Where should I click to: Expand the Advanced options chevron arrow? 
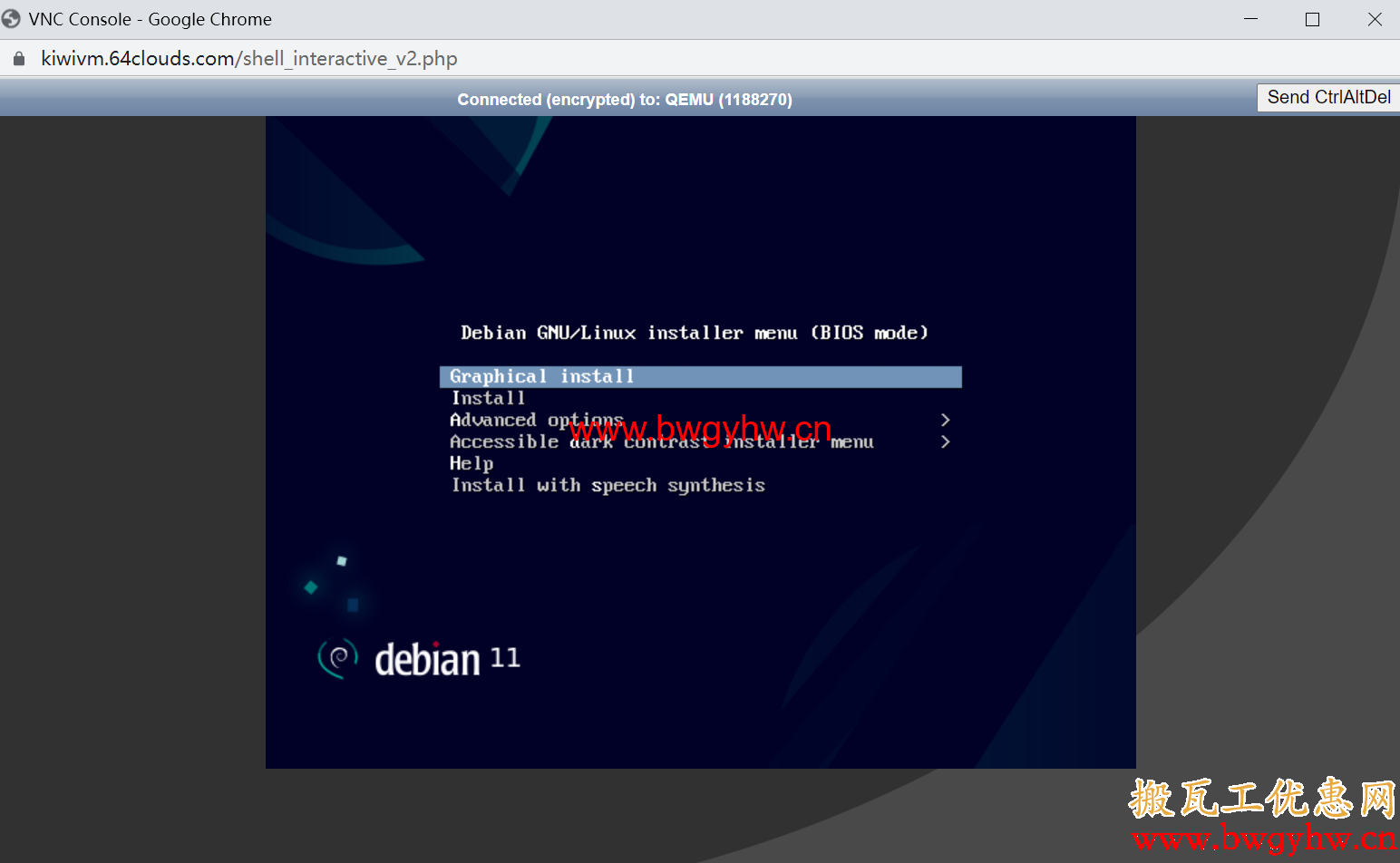coord(945,420)
